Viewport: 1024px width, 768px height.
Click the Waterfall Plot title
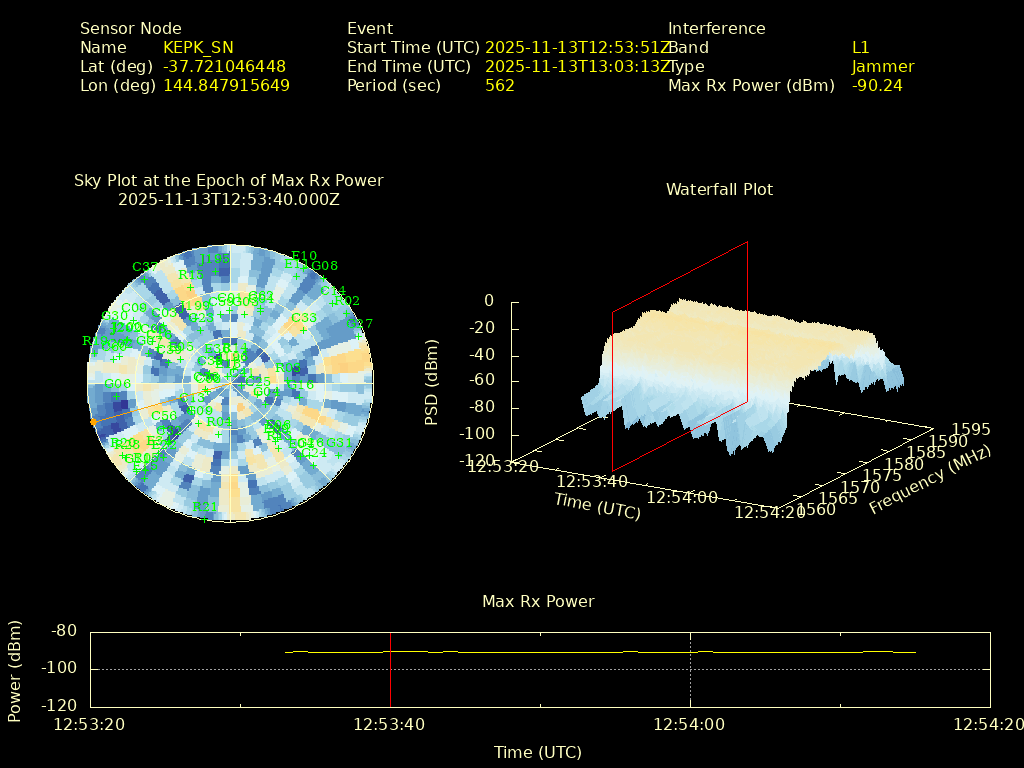719,189
